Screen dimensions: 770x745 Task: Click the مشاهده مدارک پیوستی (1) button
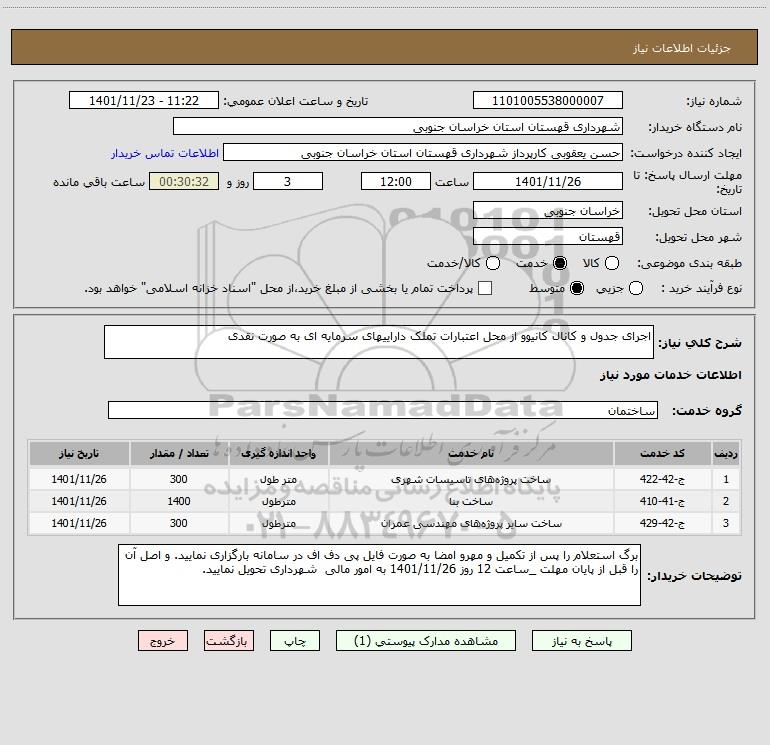click(x=426, y=641)
